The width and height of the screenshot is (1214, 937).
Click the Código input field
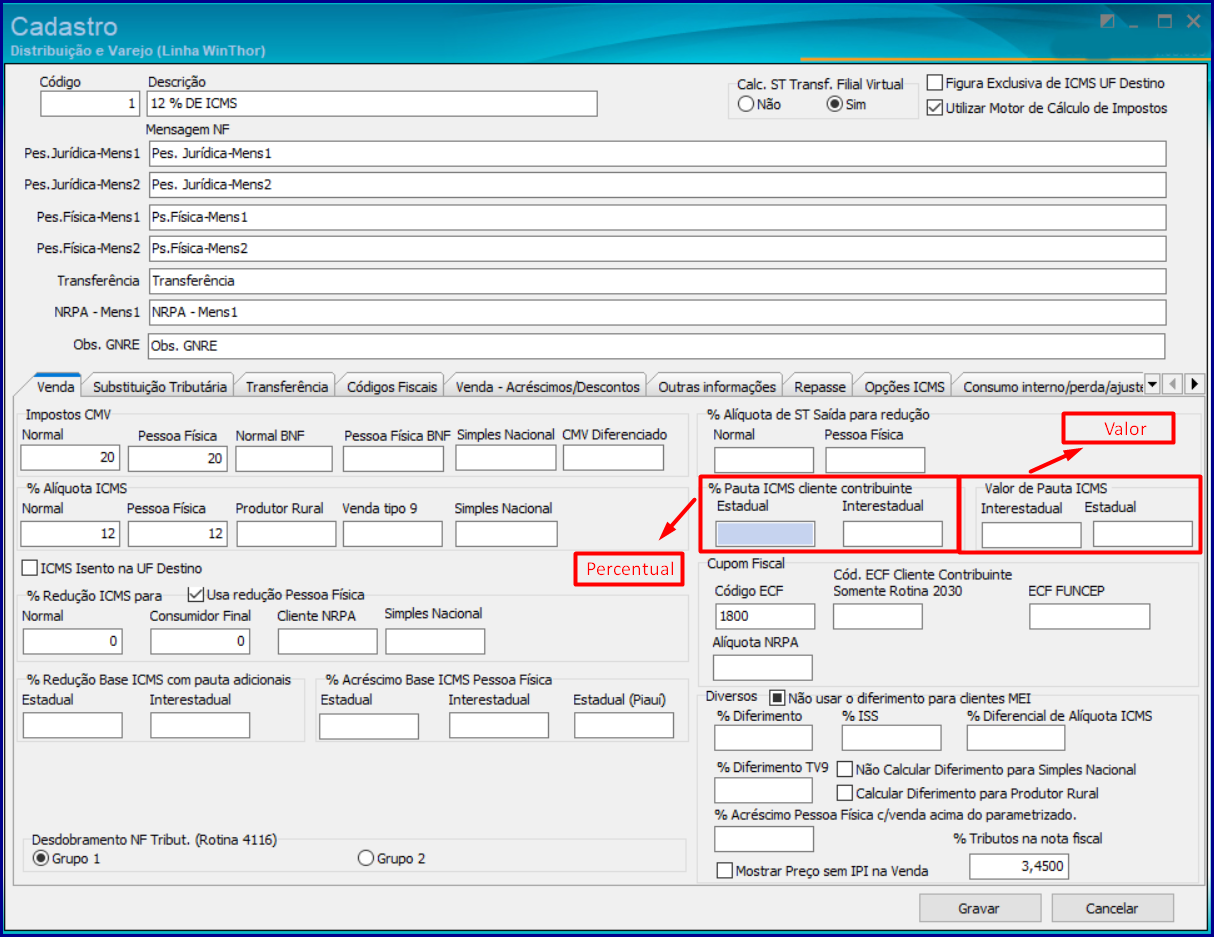(90, 103)
